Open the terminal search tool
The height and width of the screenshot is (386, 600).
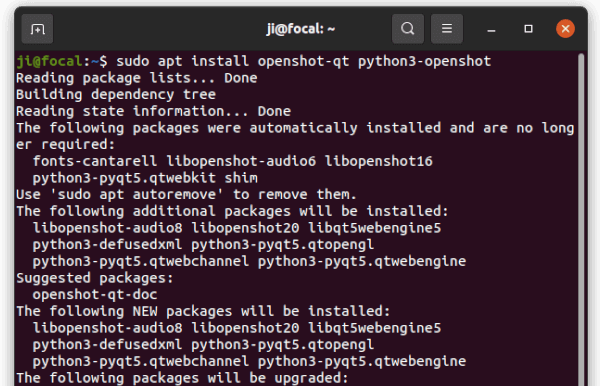tap(408, 29)
